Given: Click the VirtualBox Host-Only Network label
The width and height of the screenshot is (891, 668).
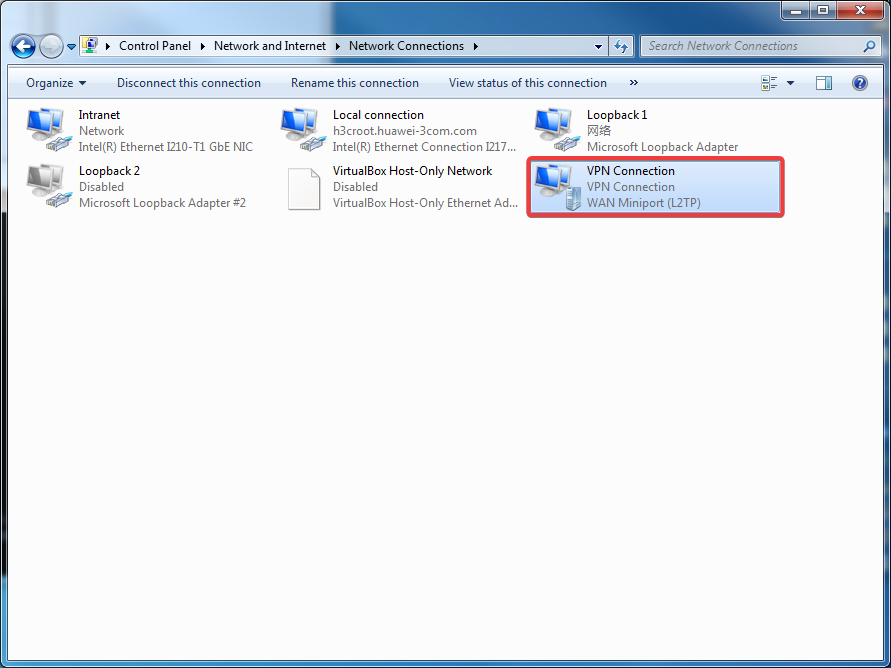Looking at the screenshot, I should pos(413,171).
